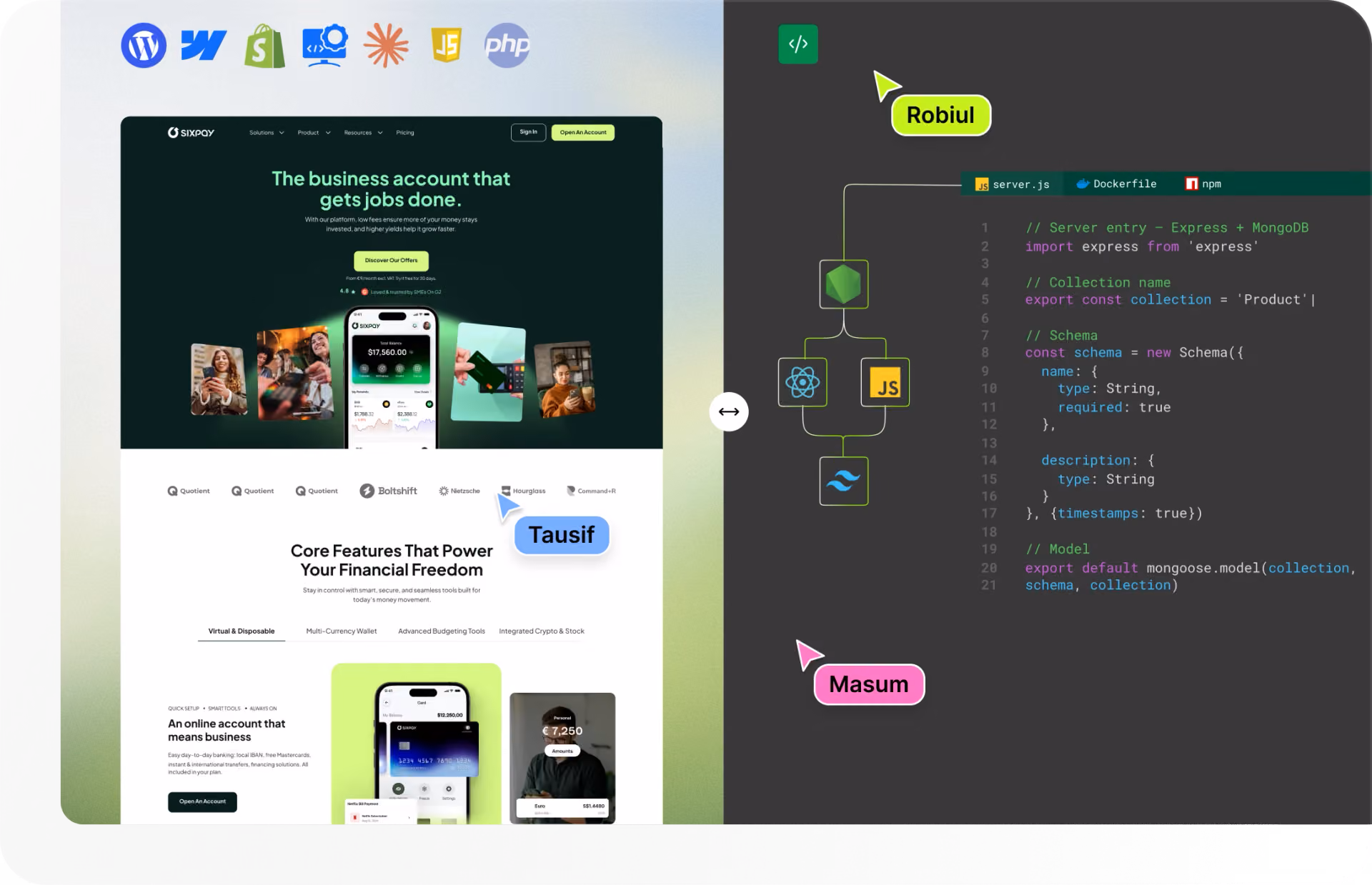Screen dimensions: 1372x885
Task: Click the WordPress logo icon
Action: coord(144,46)
